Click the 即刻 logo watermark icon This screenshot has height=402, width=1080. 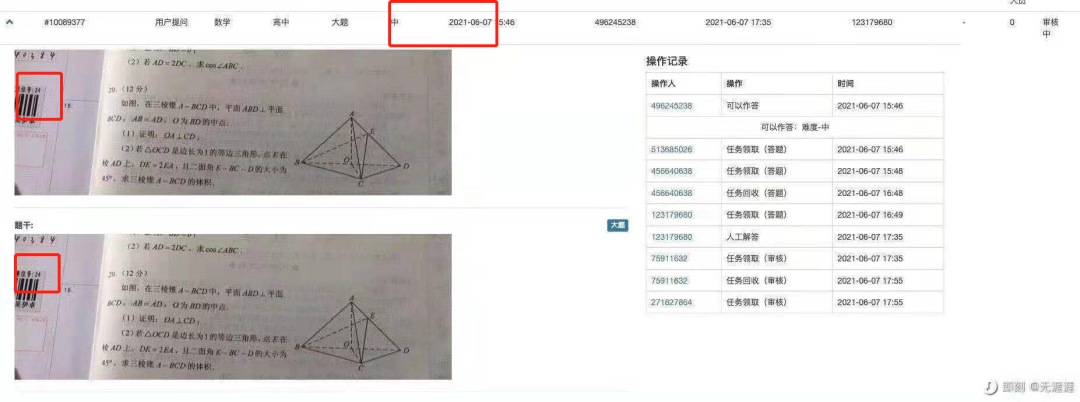[990, 388]
